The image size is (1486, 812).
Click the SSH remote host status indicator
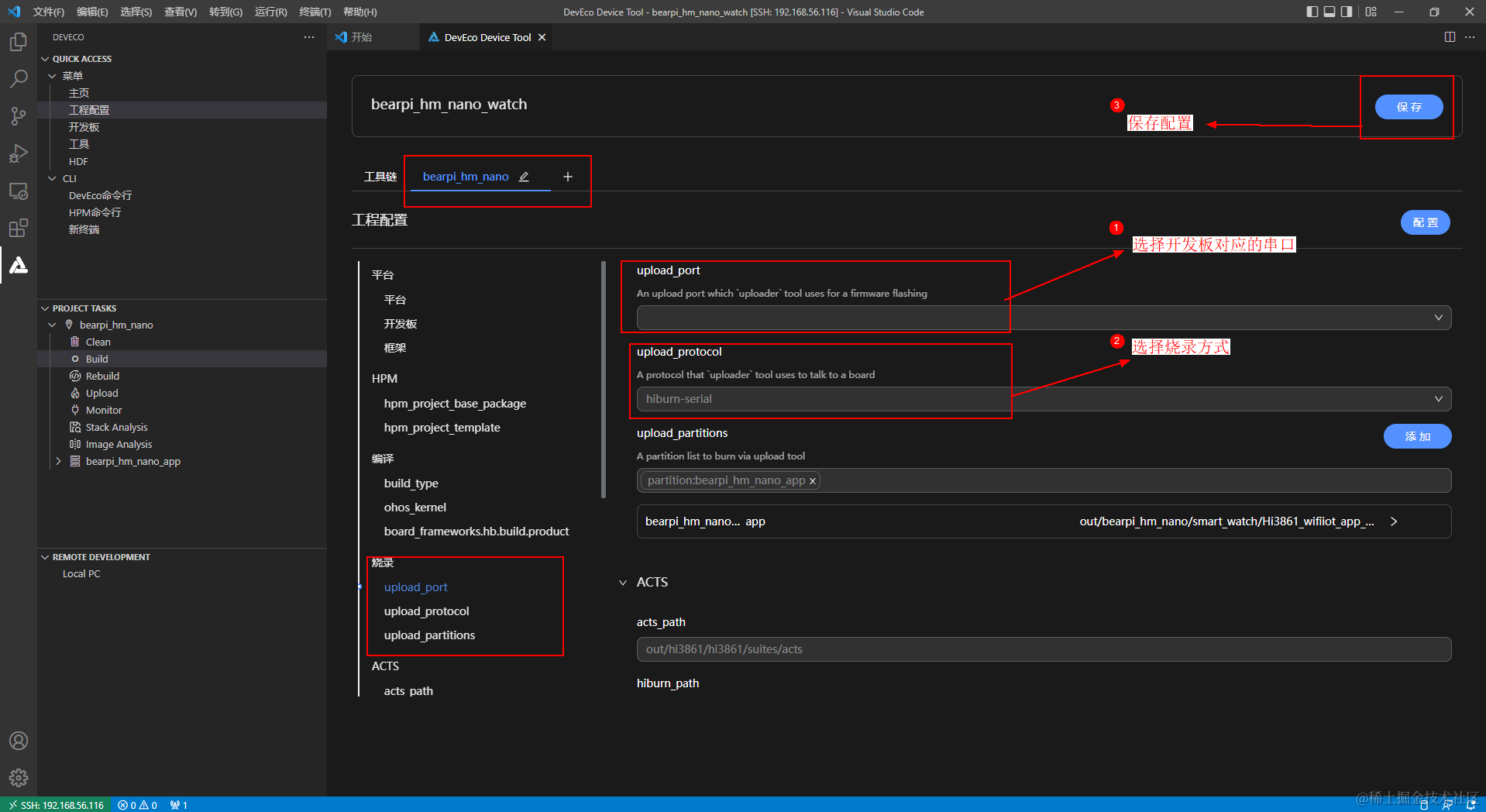[x=56, y=805]
